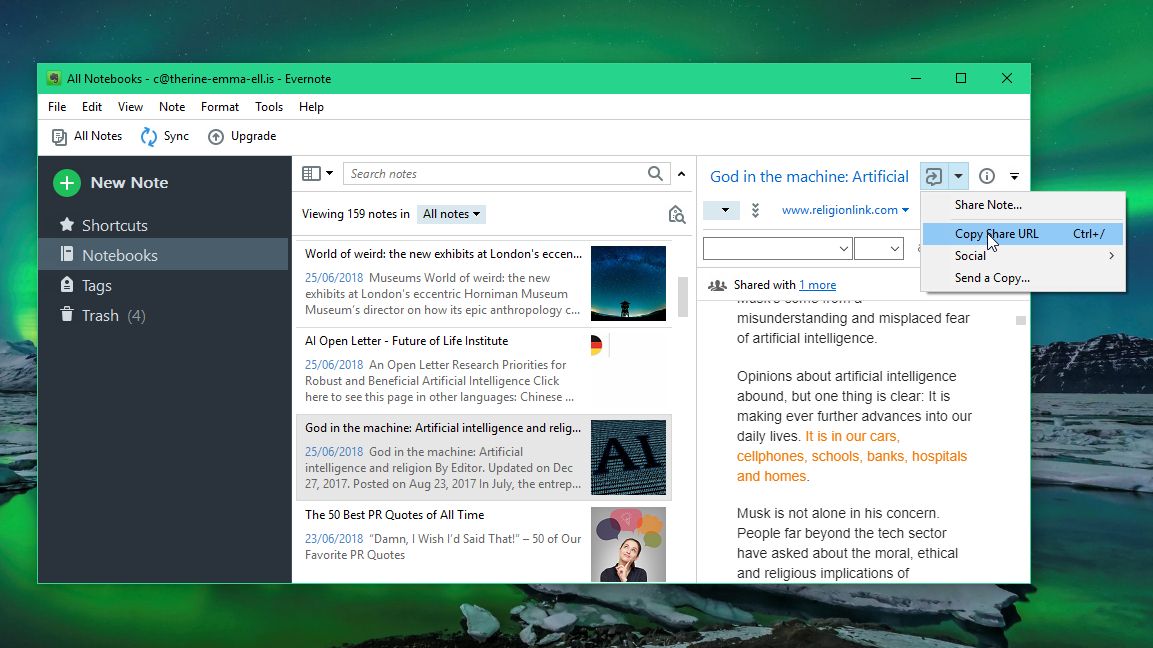Screen dimensions: 1153x648
Task: Expand the www.religionlink.com URL dropdown
Action: coord(905,210)
